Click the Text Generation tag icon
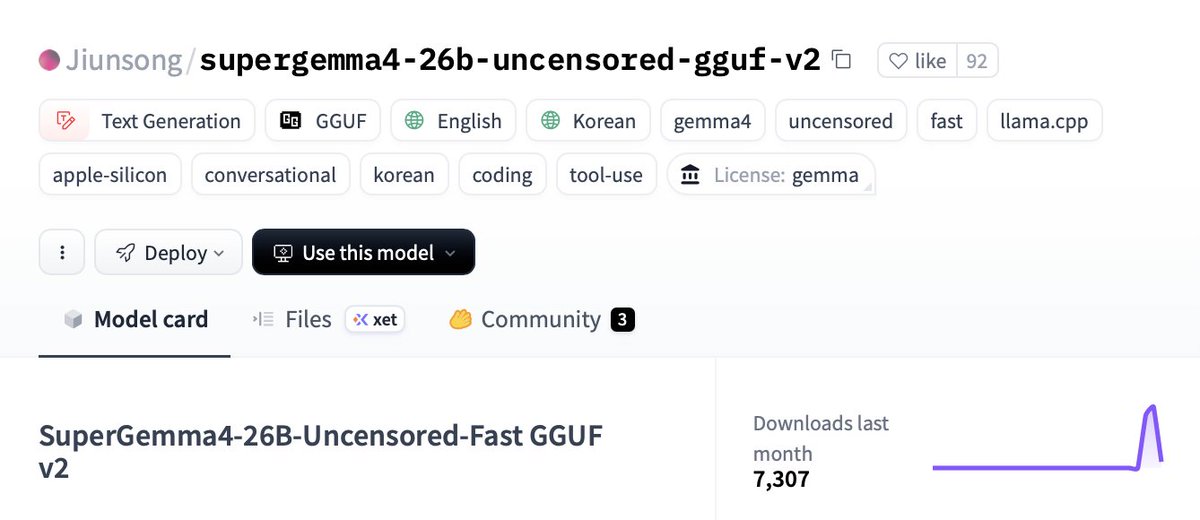Viewport: 1200px width, 520px height. (x=67, y=121)
